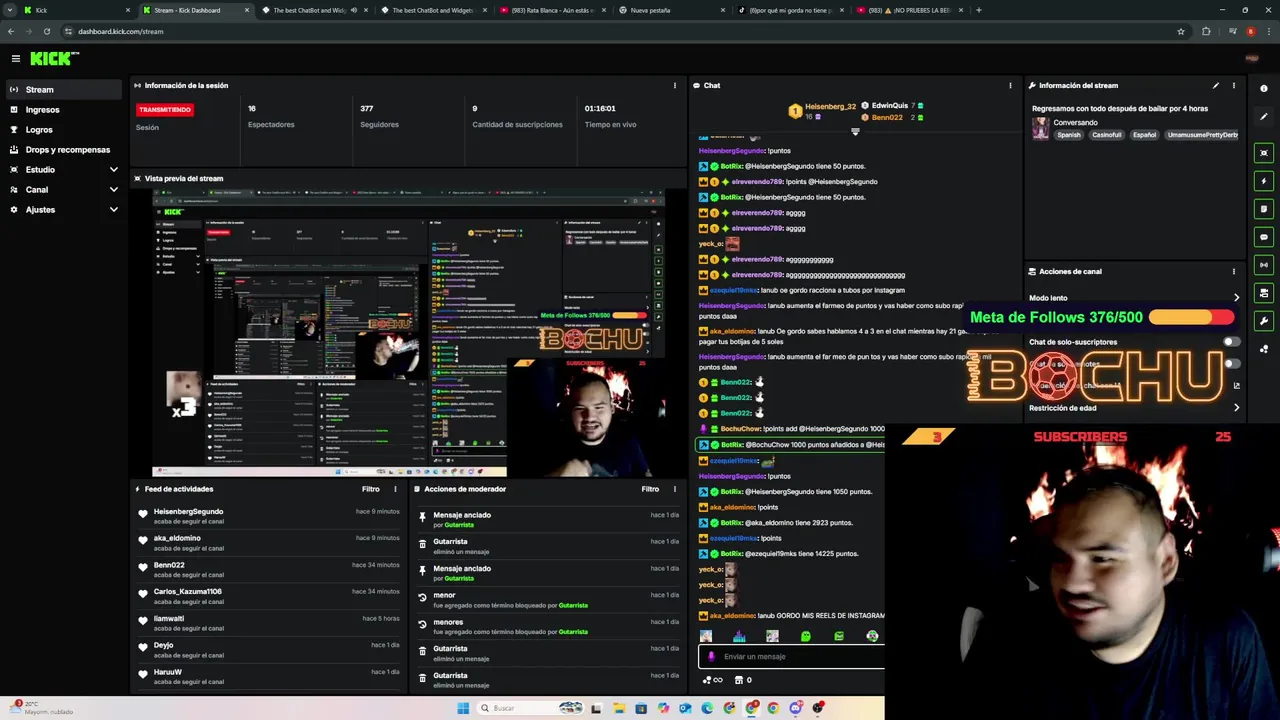The image size is (1280, 720).
Task: Expand Restricción de edad options arrow
Action: point(1236,408)
